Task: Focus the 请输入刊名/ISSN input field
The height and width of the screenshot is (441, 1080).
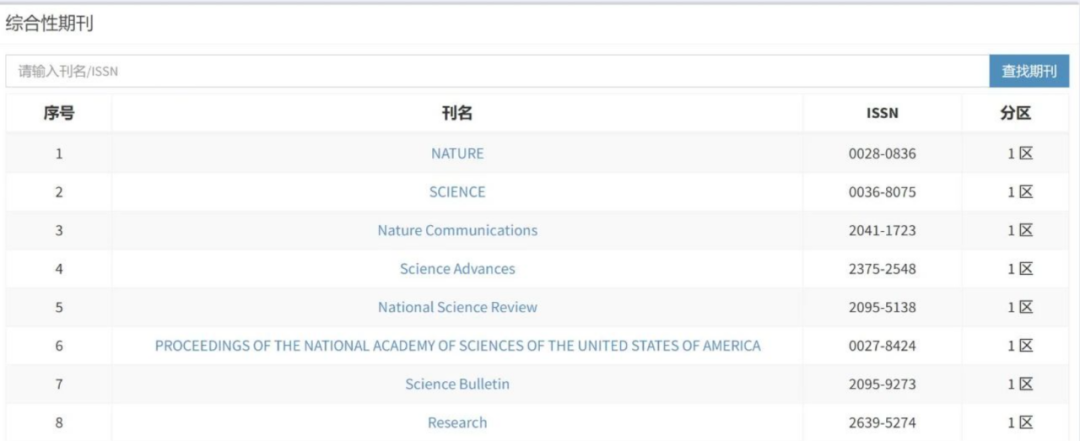Action: (x=497, y=71)
